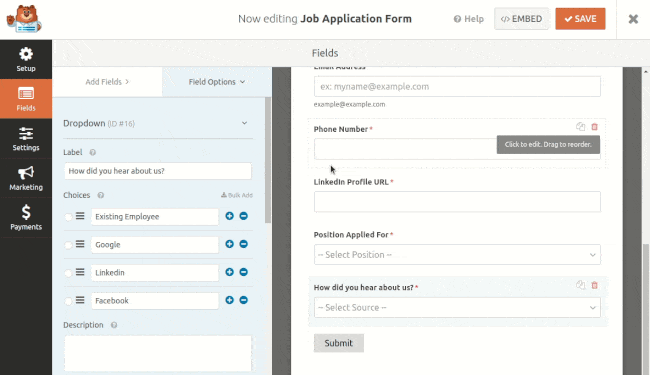Image resolution: width=650 pixels, height=375 pixels.
Task: Duplicate the How did you hear field
Action: pos(580,285)
